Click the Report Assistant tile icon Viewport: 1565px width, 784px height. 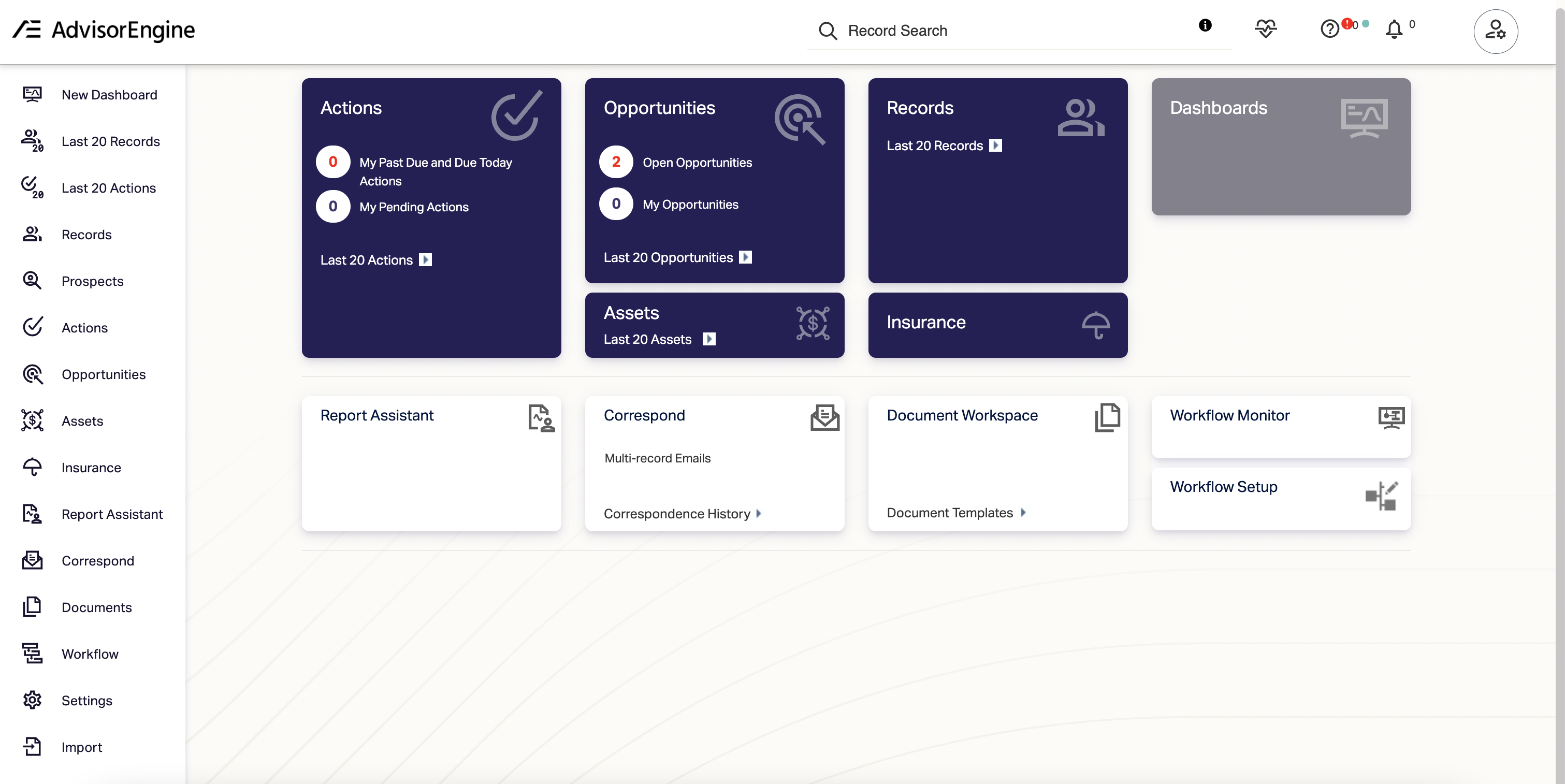[541, 418]
